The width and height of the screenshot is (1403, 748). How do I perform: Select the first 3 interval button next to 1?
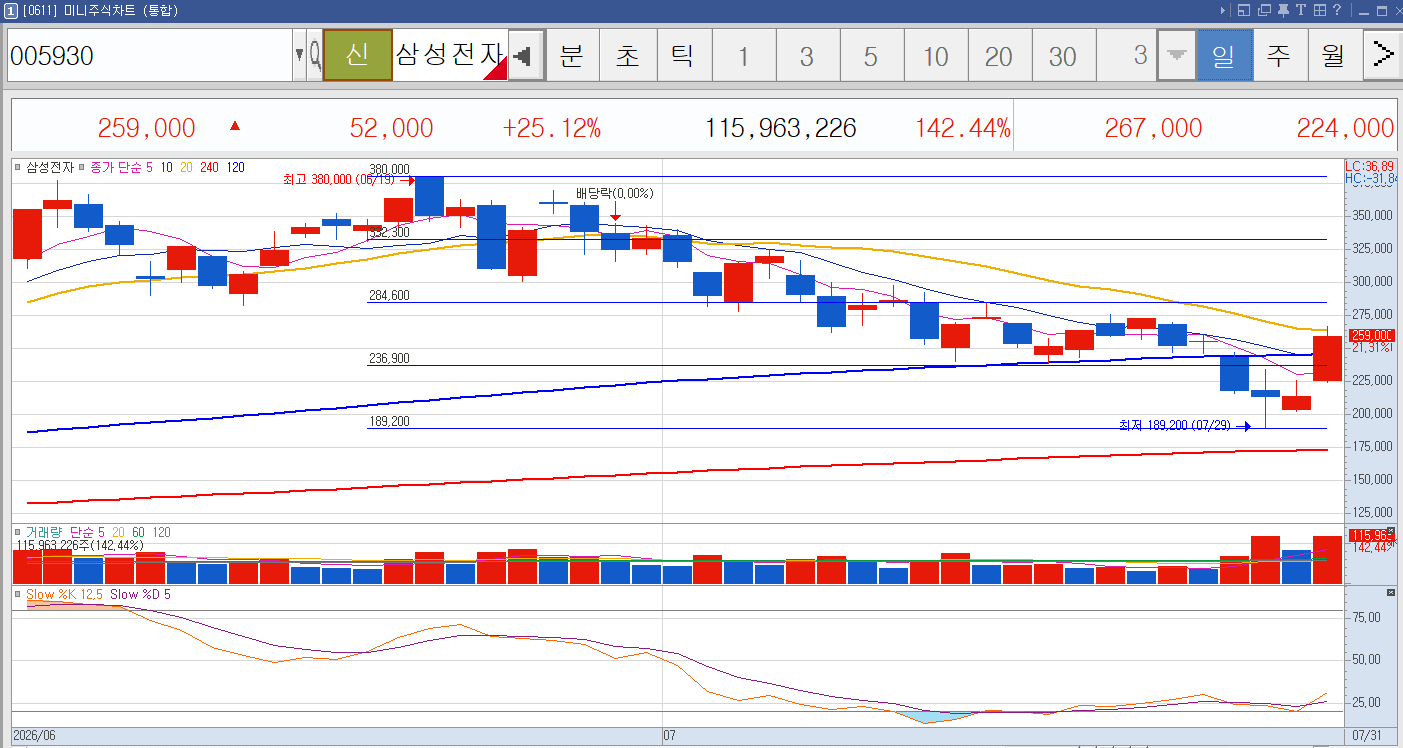[x=807, y=56]
